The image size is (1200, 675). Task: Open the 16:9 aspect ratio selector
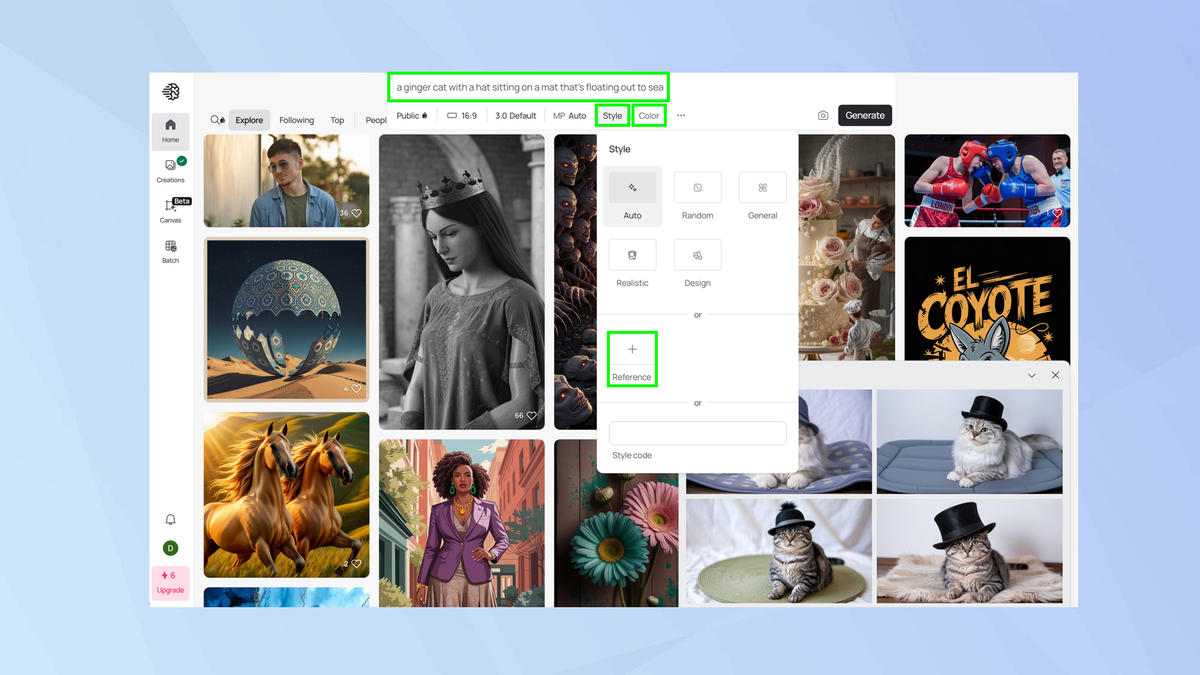coord(462,115)
